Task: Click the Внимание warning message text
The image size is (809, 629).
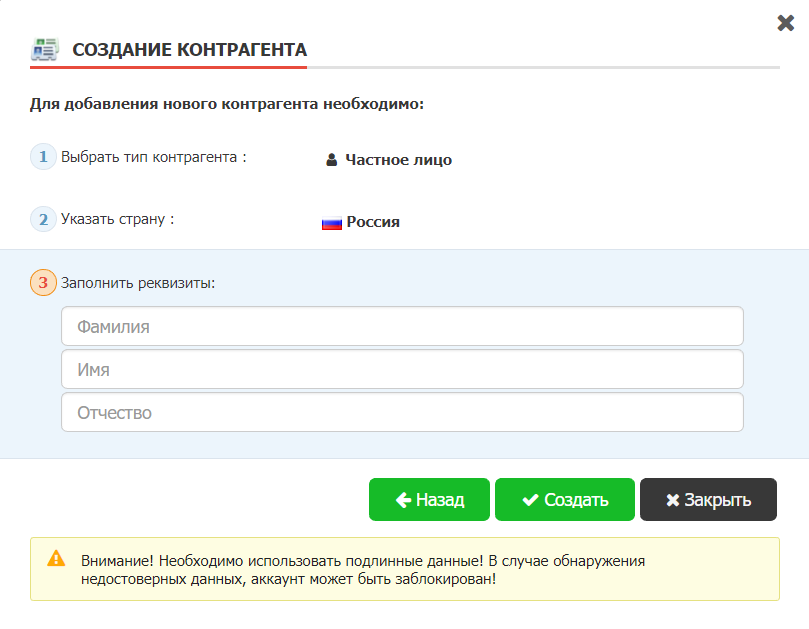Action: (x=363, y=570)
